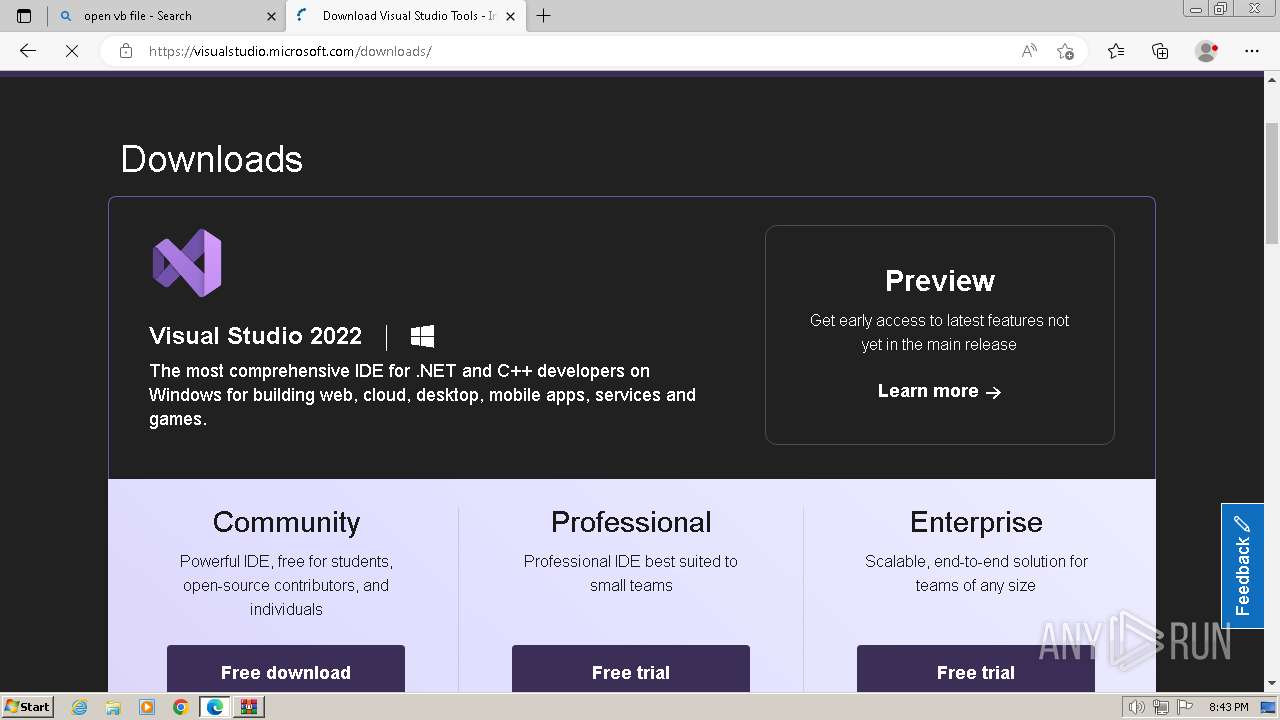Switch to 'open vb file - Search' tab
1280x720 pixels.
tap(166, 16)
